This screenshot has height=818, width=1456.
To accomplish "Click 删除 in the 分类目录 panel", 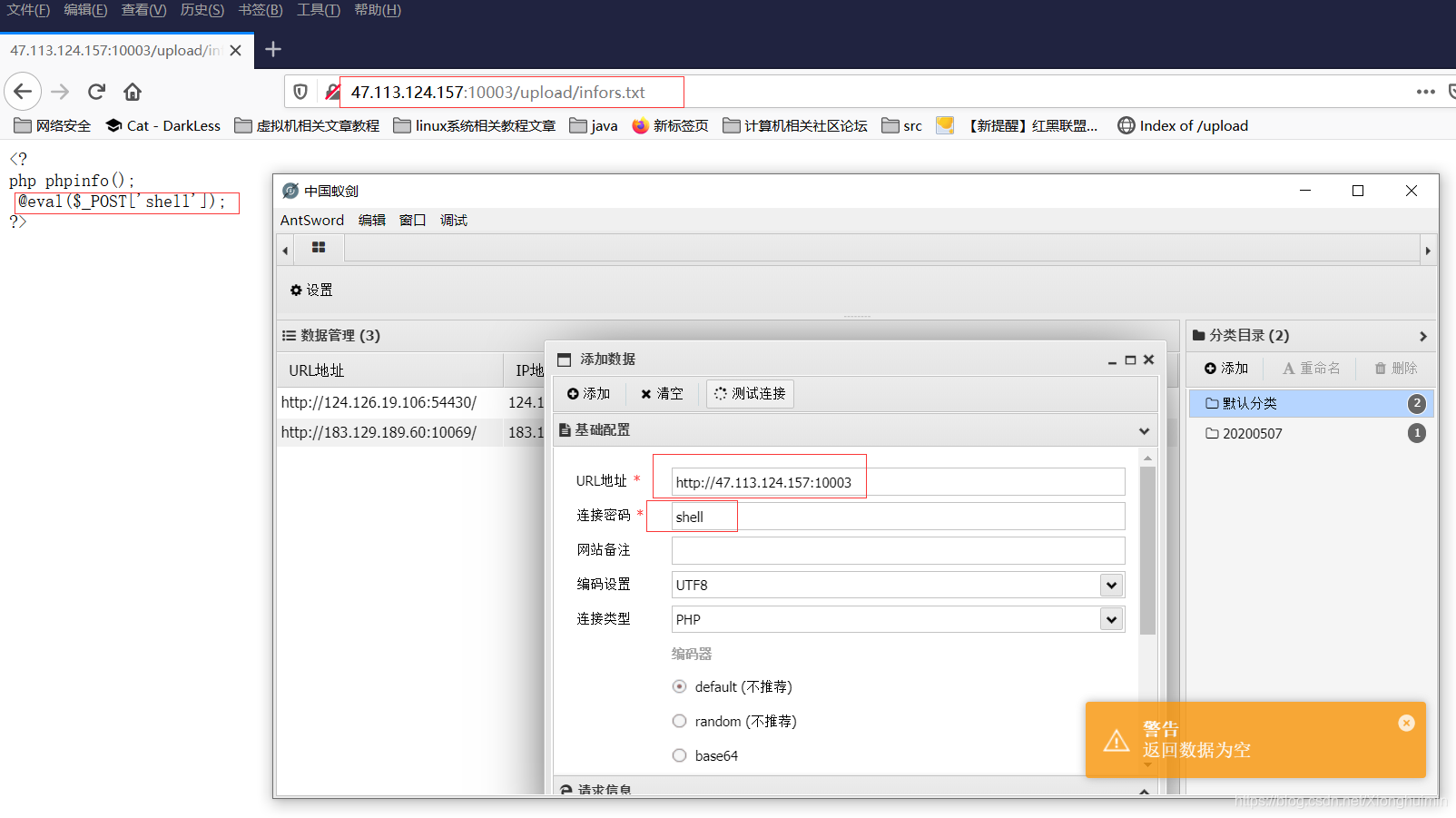I will [1396, 368].
